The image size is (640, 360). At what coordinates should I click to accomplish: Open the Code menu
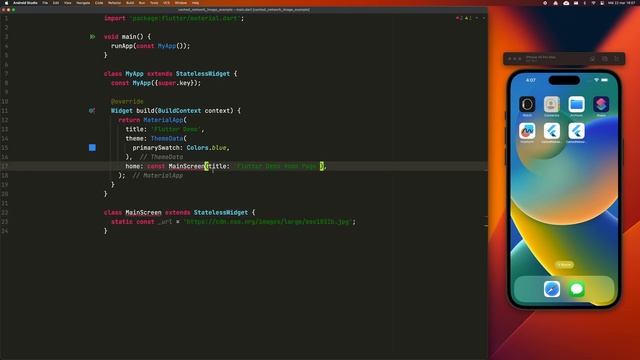[99, 3]
